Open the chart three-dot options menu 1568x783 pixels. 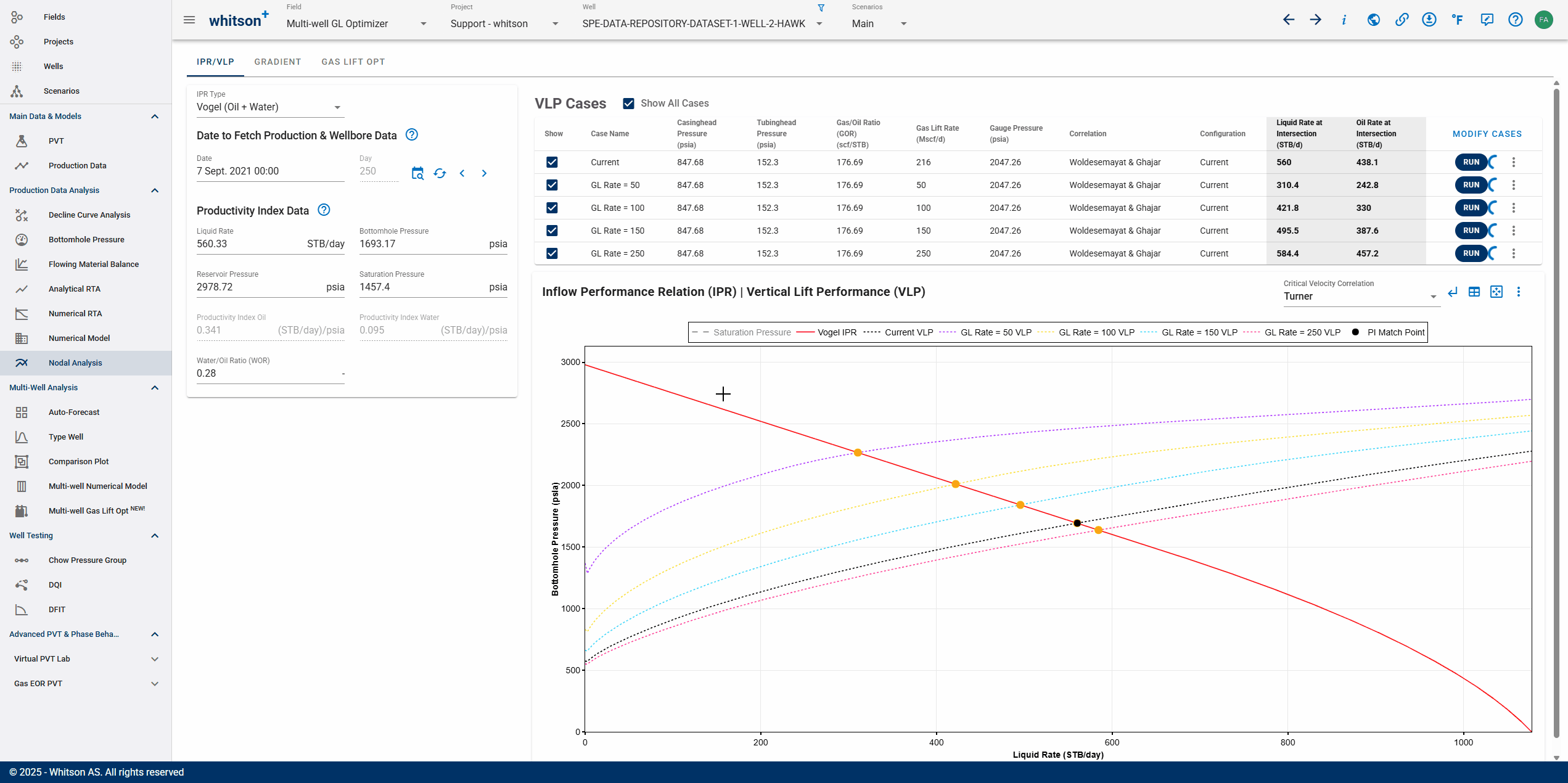coord(1519,292)
